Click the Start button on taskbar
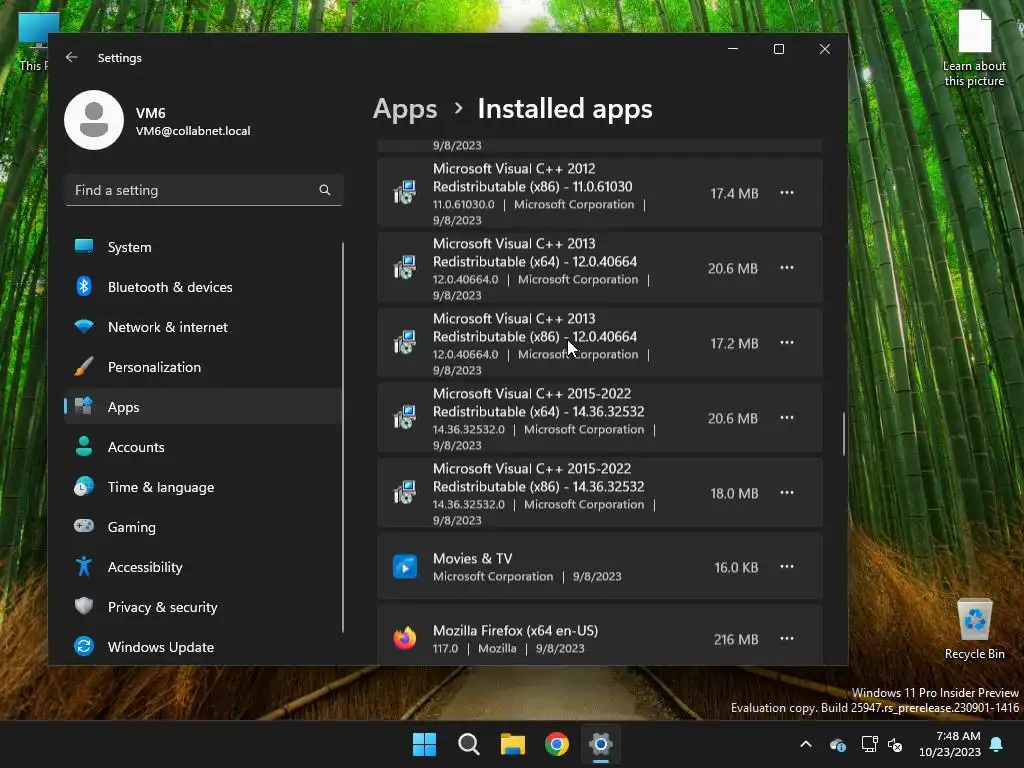Screen dimensions: 1024x768 click(x=424, y=744)
